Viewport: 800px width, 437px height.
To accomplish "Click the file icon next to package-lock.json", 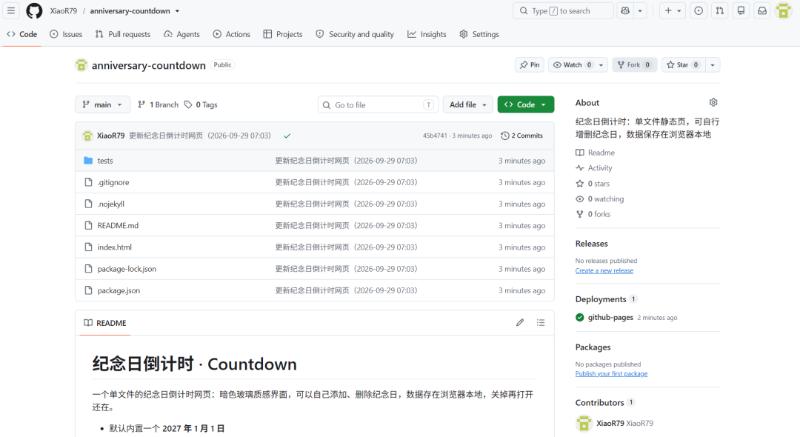I will 88,269.
